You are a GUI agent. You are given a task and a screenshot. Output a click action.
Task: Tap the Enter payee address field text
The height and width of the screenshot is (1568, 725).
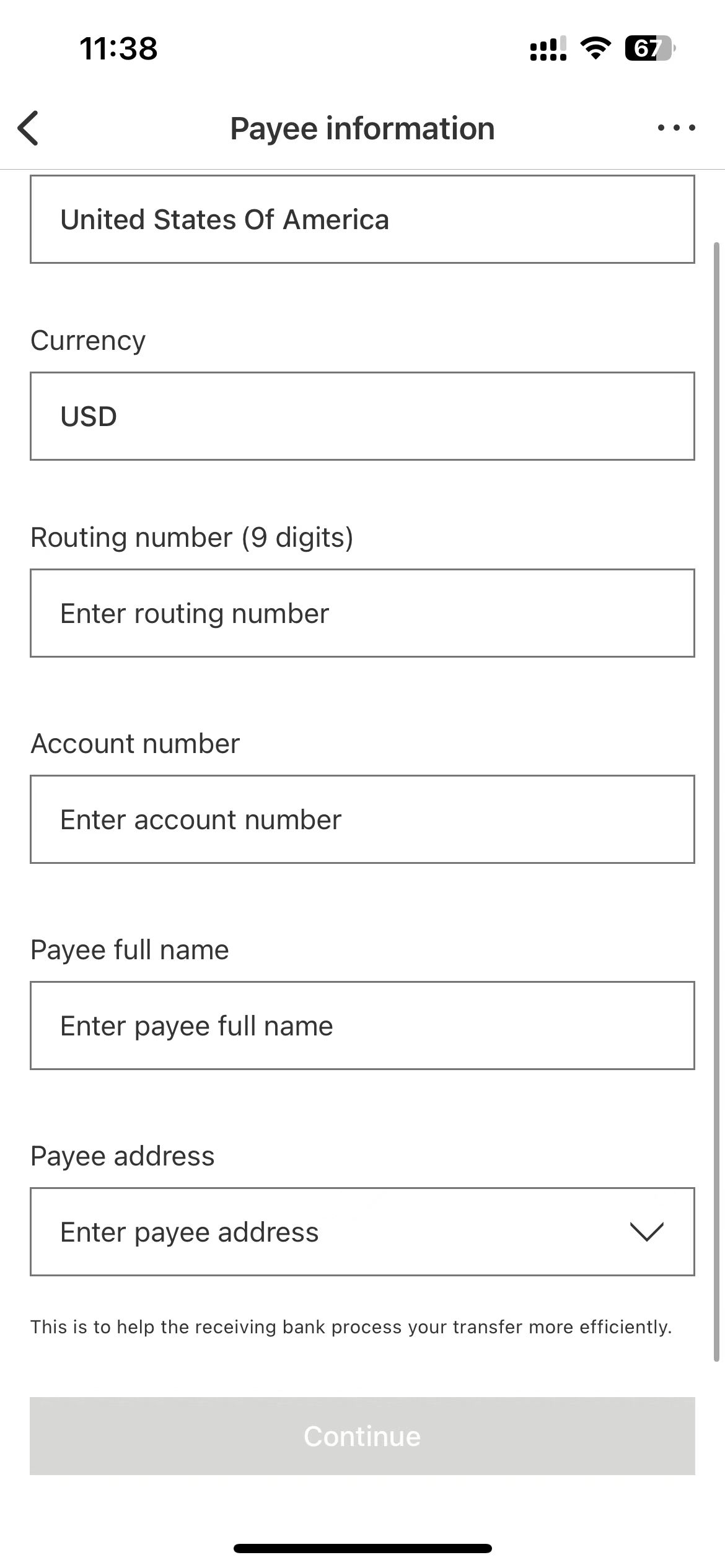click(x=190, y=1232)
